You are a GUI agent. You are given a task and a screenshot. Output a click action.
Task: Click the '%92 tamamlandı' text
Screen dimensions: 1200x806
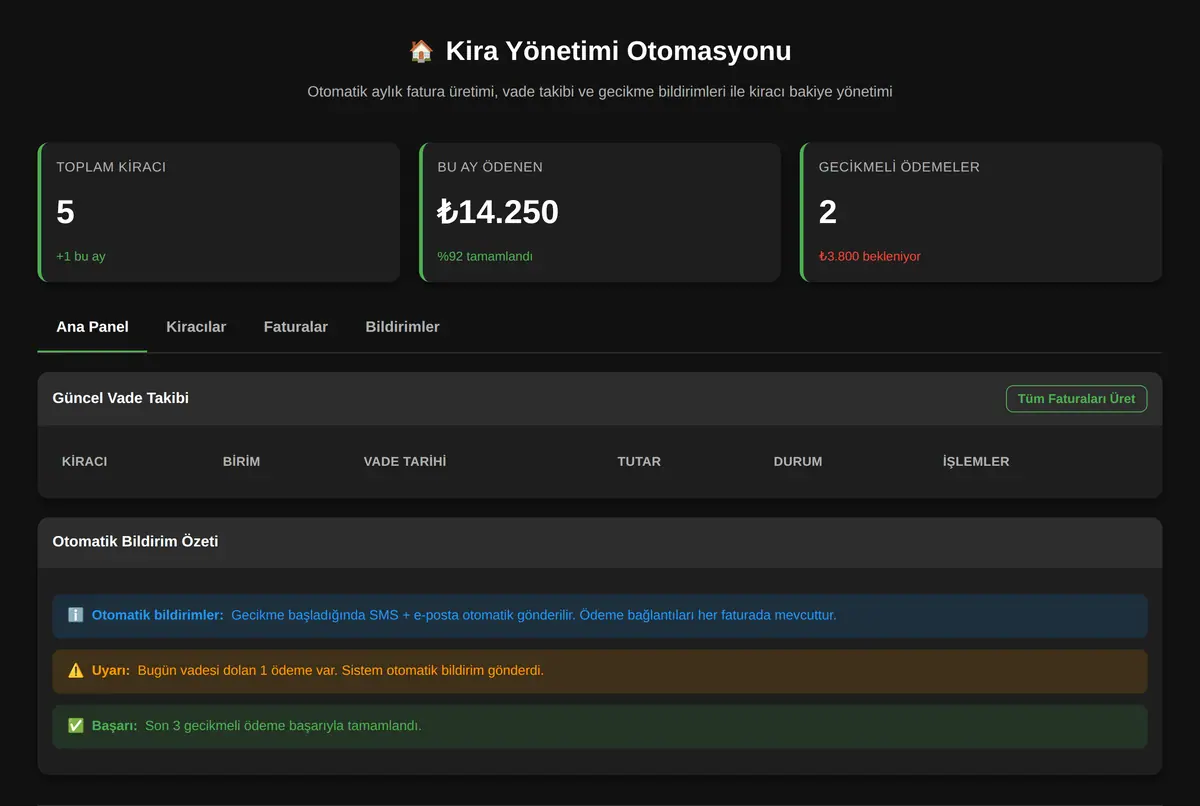click(485, 256)
